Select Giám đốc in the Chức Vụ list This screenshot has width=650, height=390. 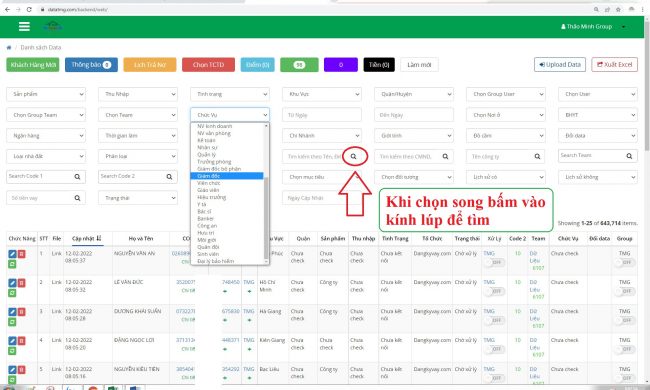click(227, 176)
